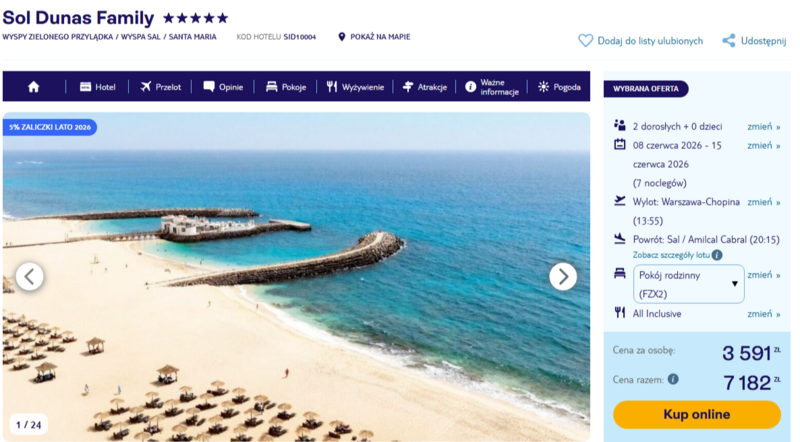The width and height of the screenshot is (800, 442).
Task: Open the Zobacz szczegóły lotu link
Action: (671, 255)
